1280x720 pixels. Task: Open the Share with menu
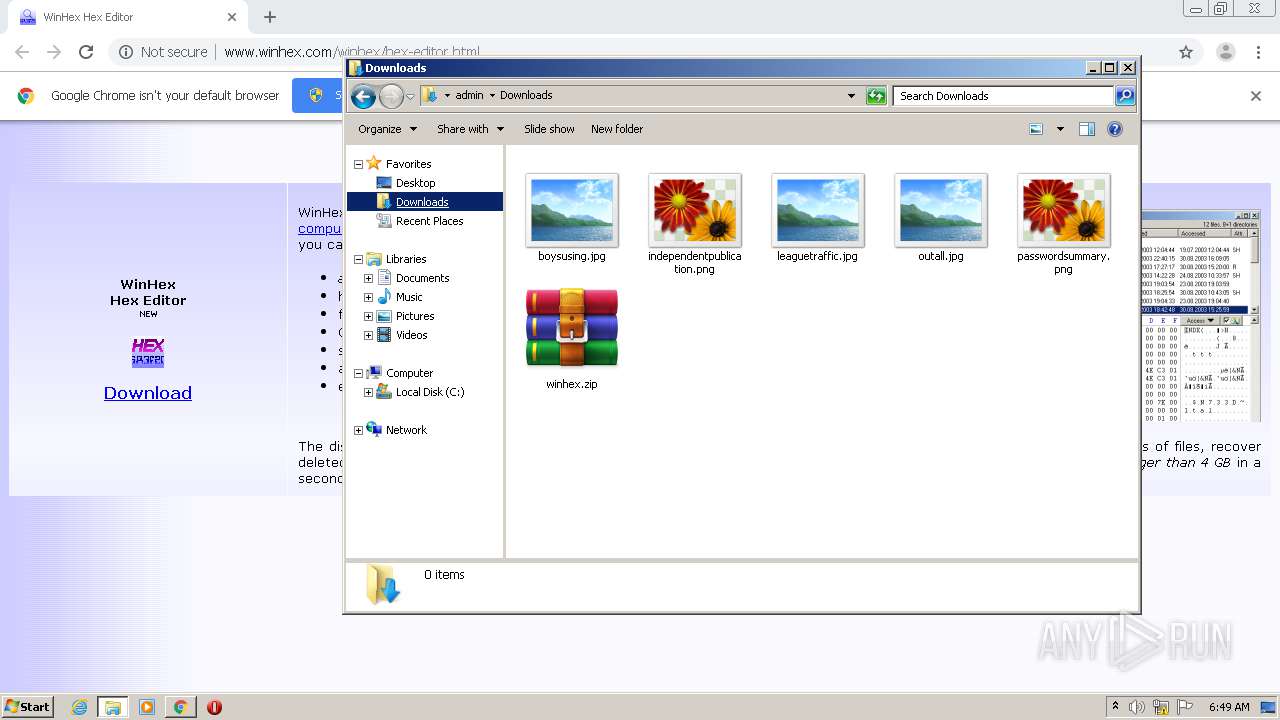coord(470,129)
